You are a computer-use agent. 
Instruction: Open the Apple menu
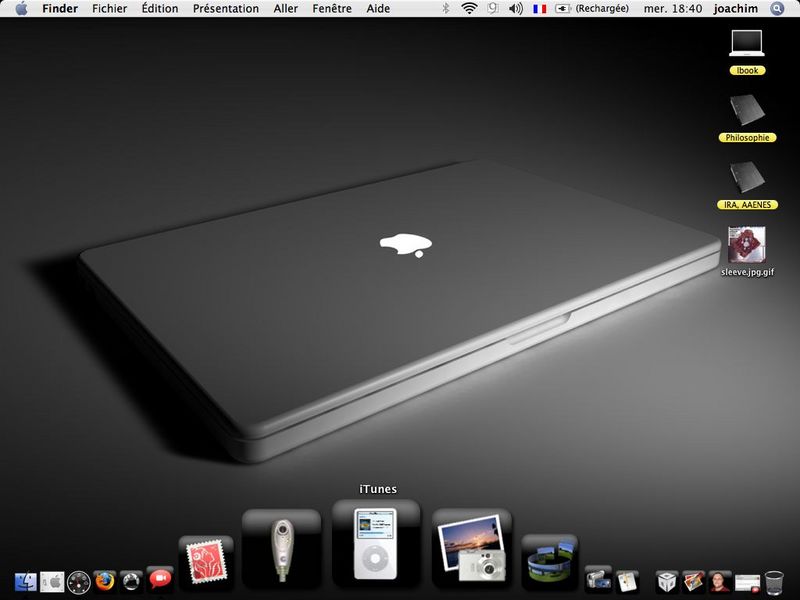21,8
